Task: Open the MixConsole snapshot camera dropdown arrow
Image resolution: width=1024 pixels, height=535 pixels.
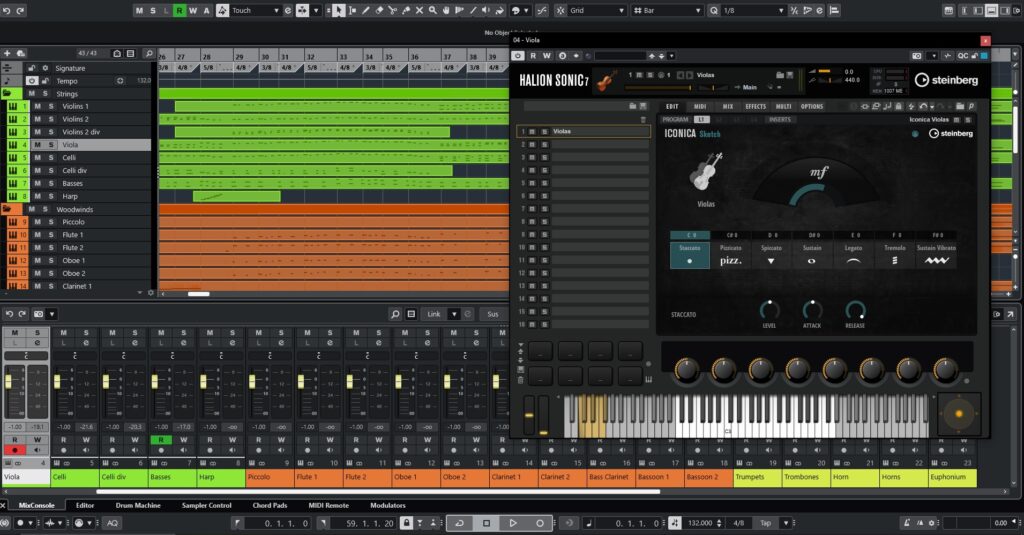Action: tap(52, 314)
